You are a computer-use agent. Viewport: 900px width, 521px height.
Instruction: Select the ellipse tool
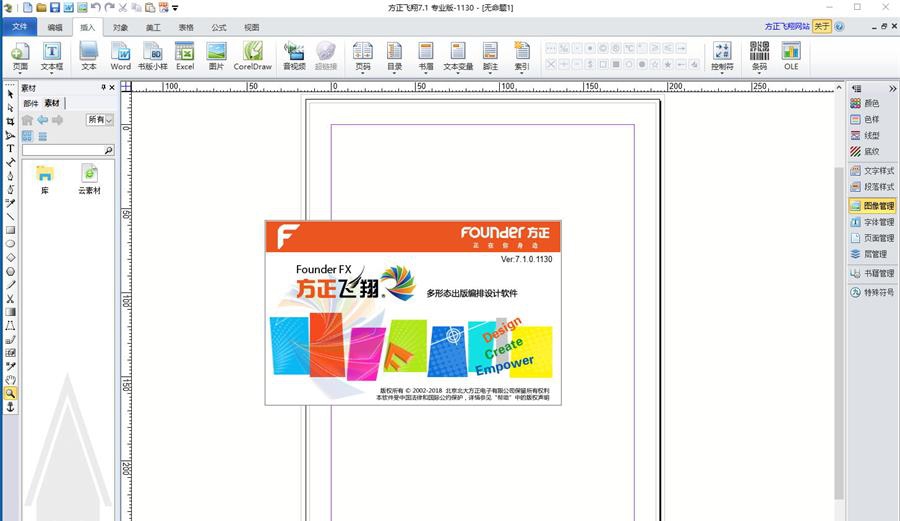[x=10, y=244]
